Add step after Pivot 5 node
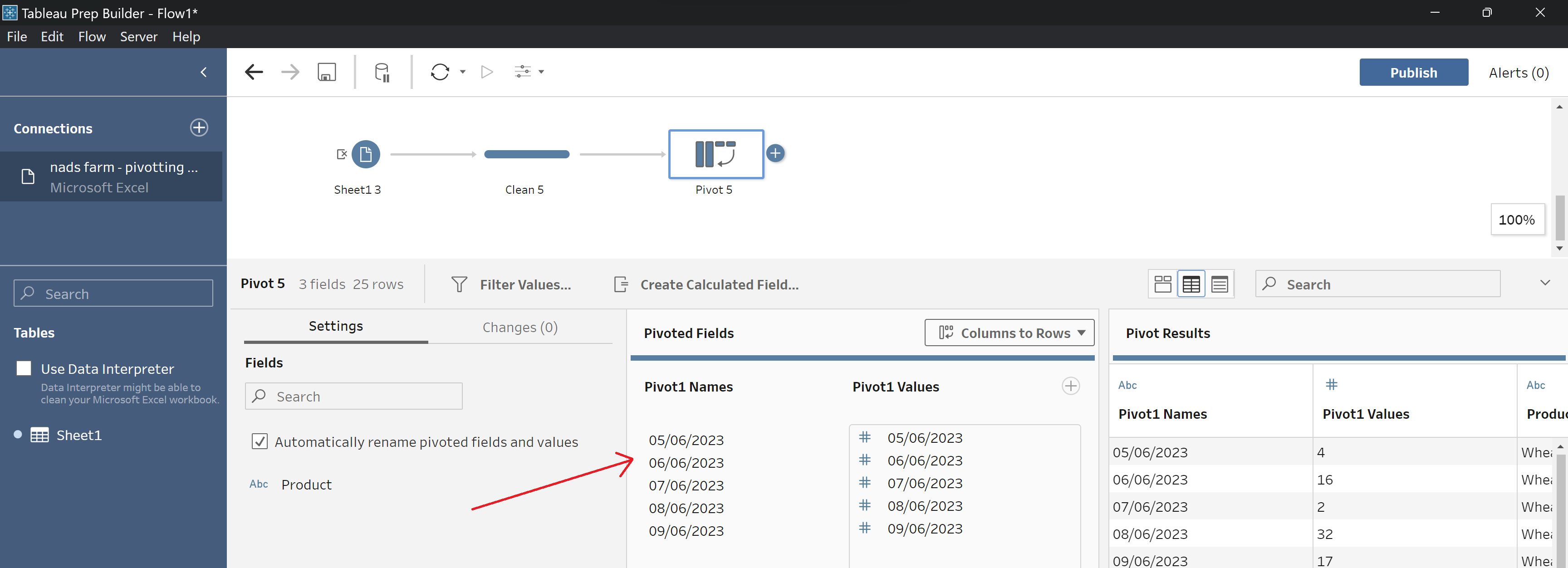Viewport: 1568px width, 568px height. click(775, 153)
